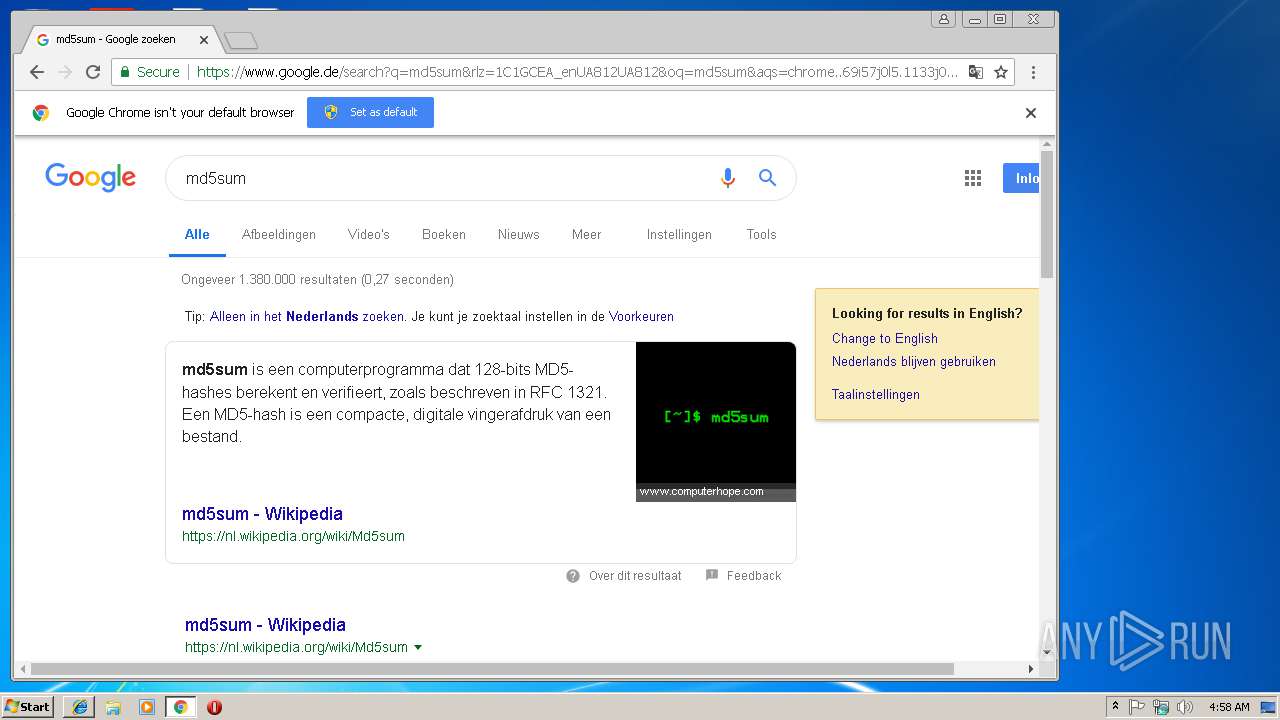Screen dimensions: 1280x720
Task: Open the Instellingen menu
Action: [x=679, y=234]
